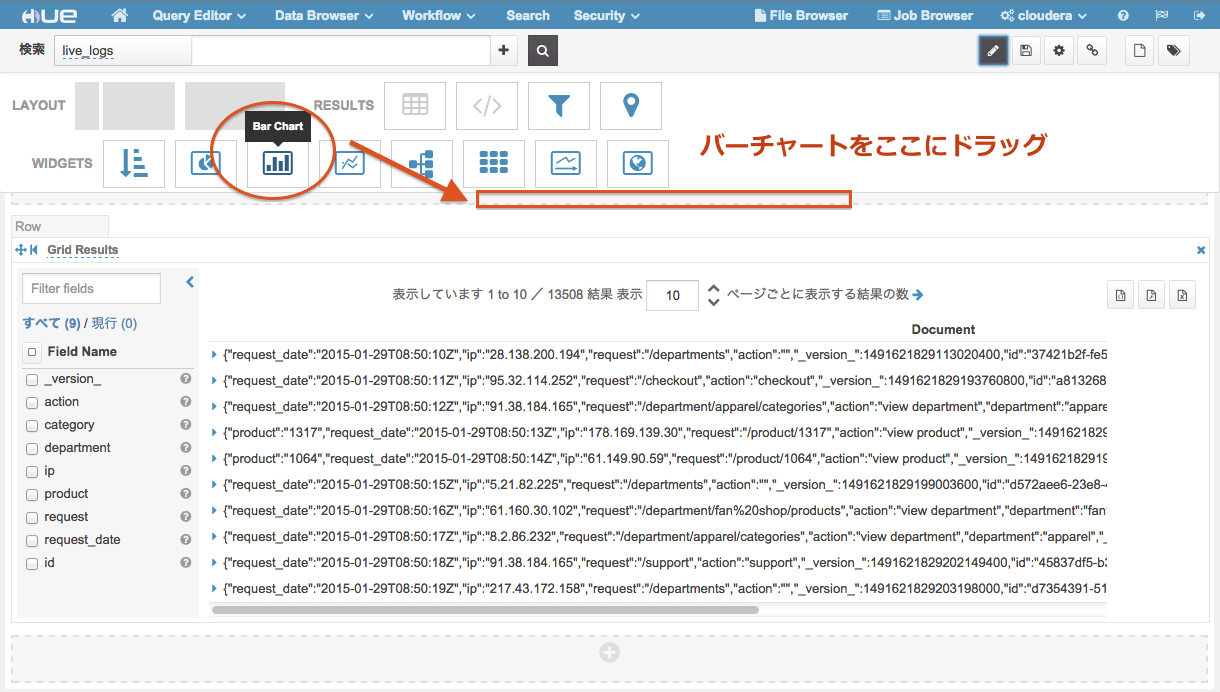Pick the Pie Chart widget
Image resolution: width=1220 pixels, height=692 pixels.
pyautogui.click(x=206, y=163)
